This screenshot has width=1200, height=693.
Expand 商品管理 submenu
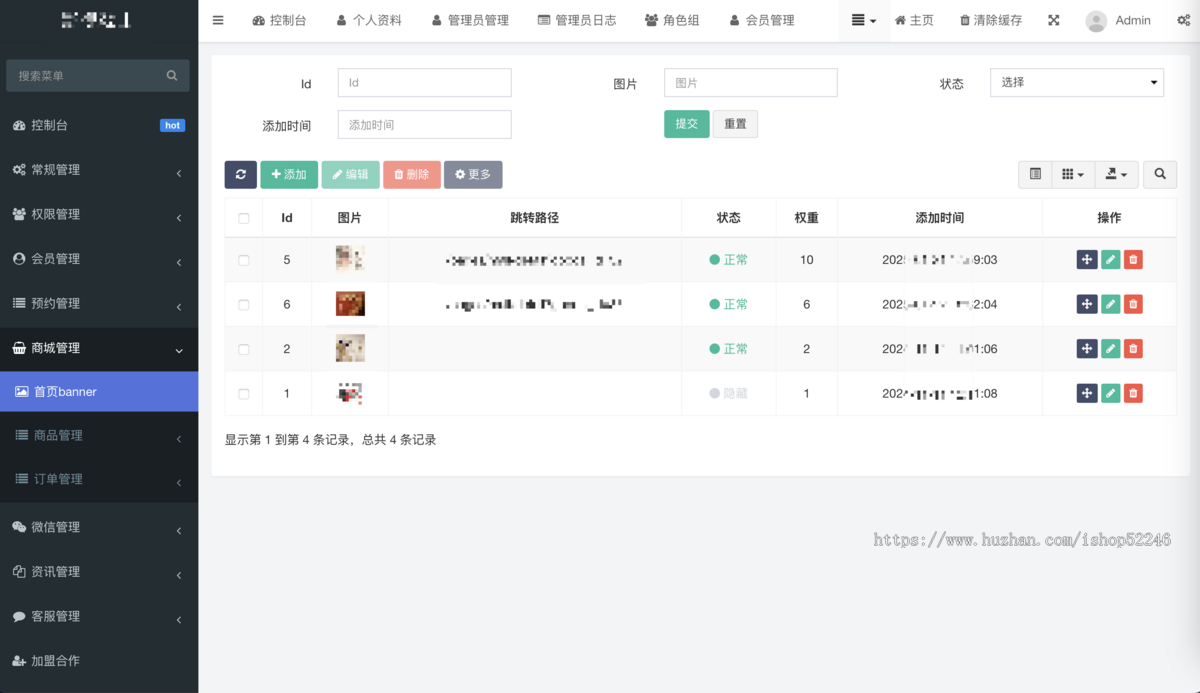pyautogui.click(x=99, y=435)
